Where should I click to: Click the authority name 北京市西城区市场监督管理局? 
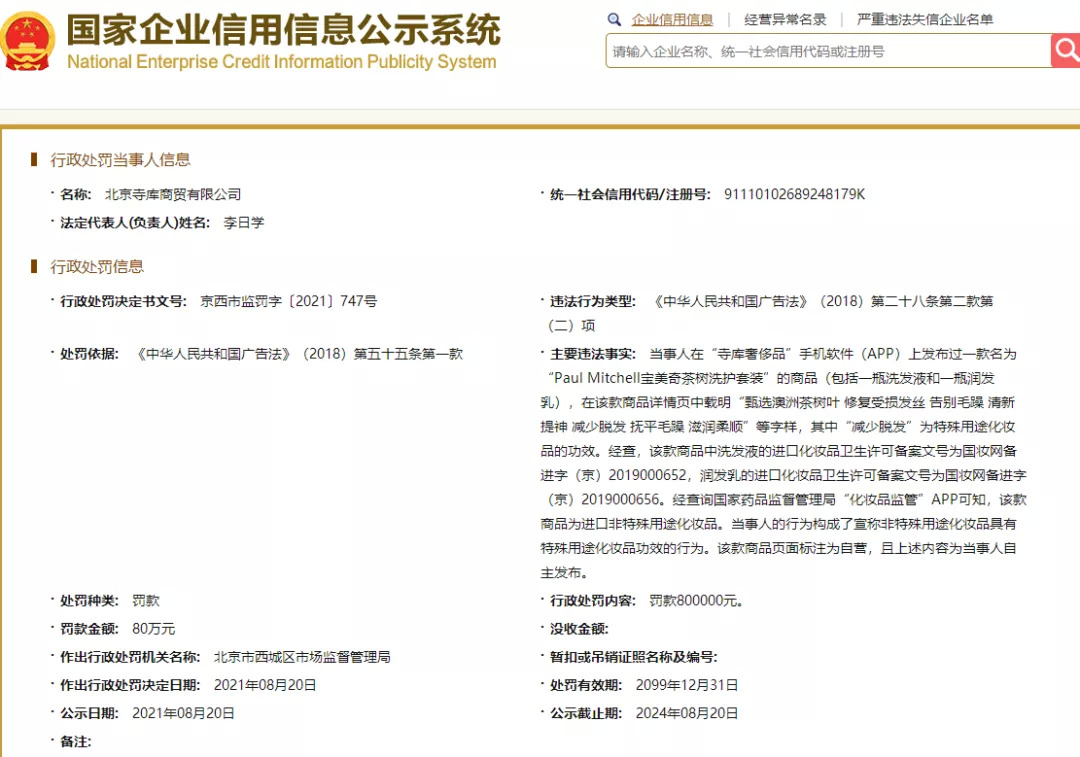(302, 657)
